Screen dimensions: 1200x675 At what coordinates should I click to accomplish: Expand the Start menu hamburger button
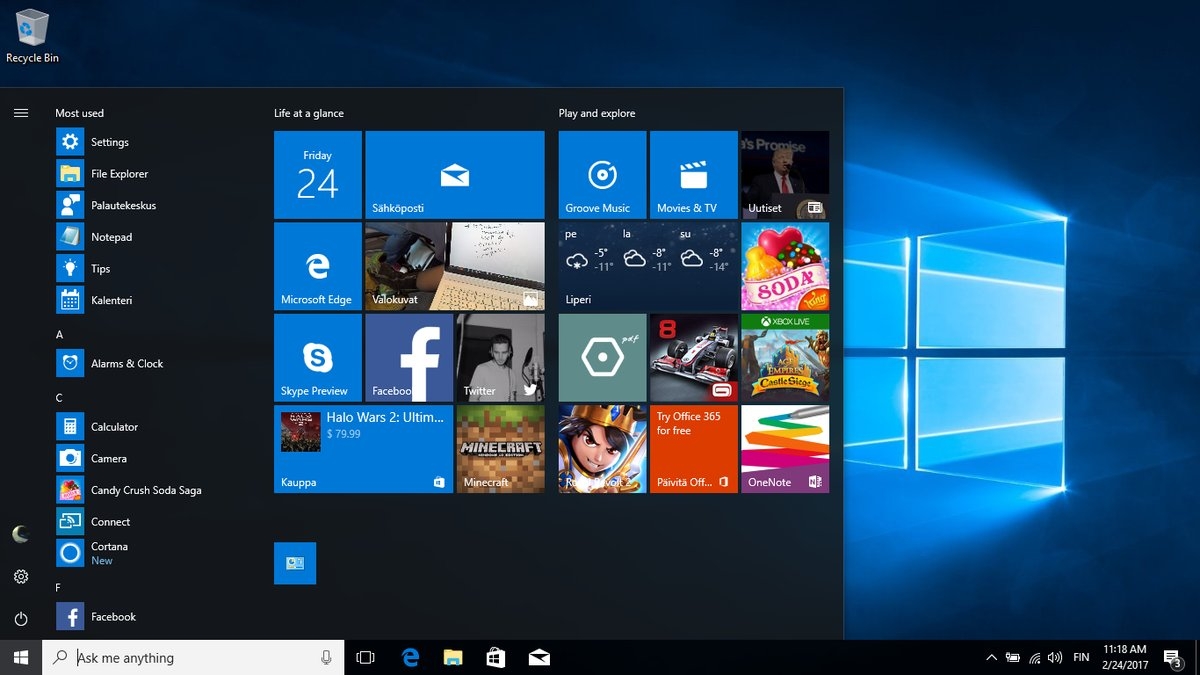tap(21, 113)
